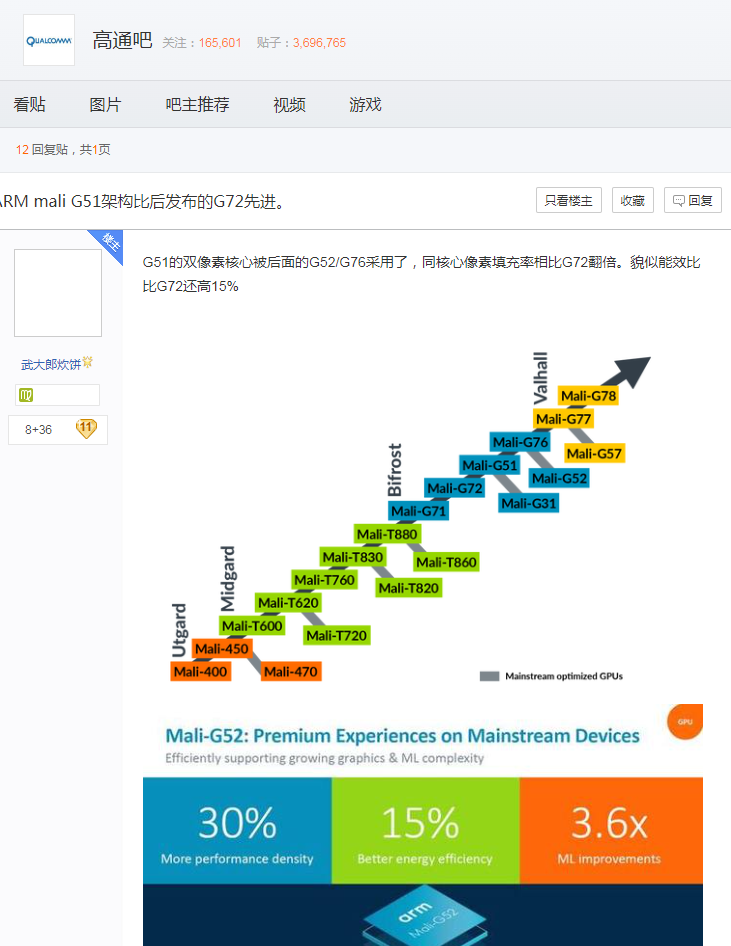This screenshot has width=731, height=946.
Task: Open the Mali-G52 presentation slide image
Action: 423,825
